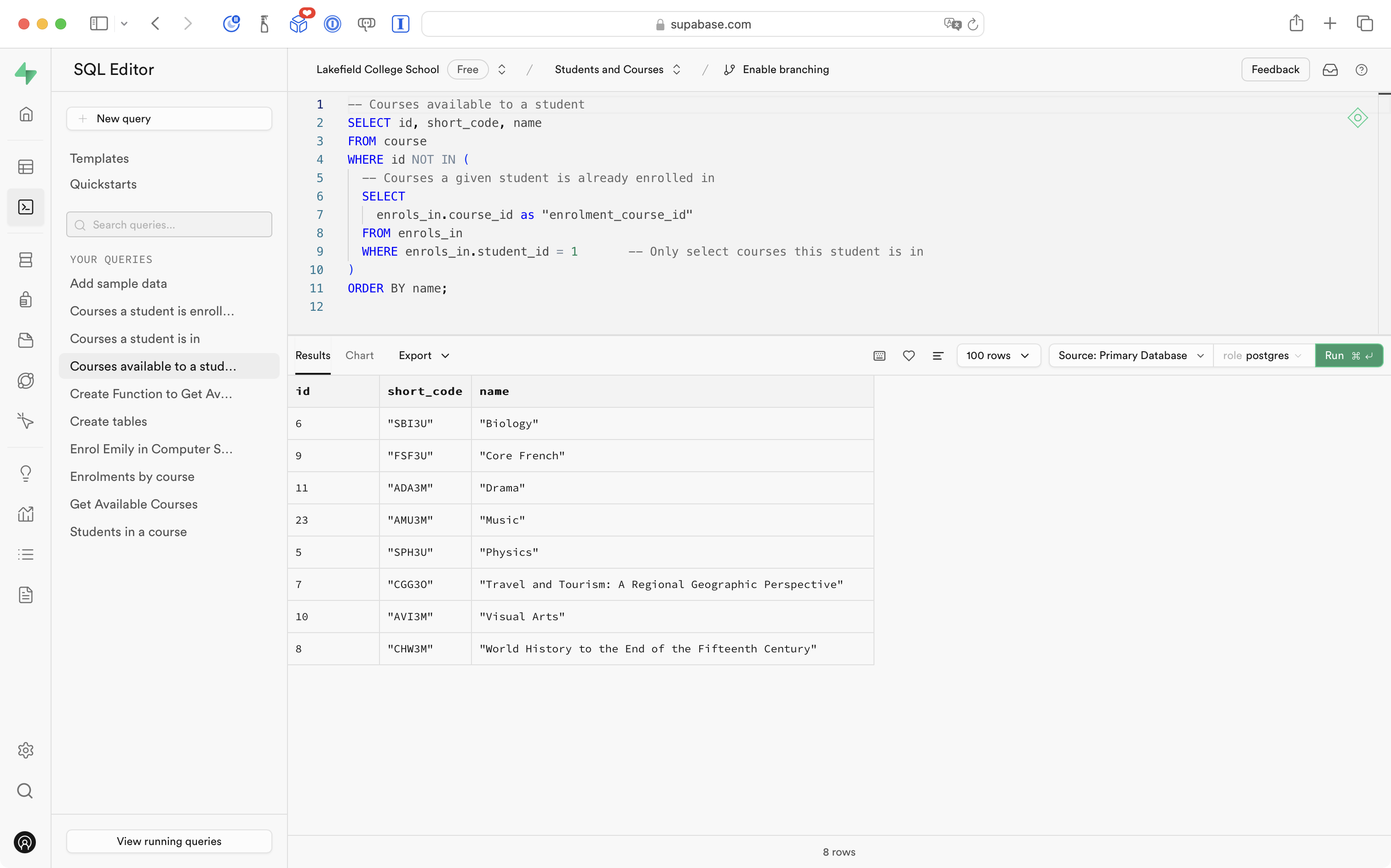
Task: Open the Source: Primary Database dropdown
Action: pyautogui.click(x=1130, y=355)
